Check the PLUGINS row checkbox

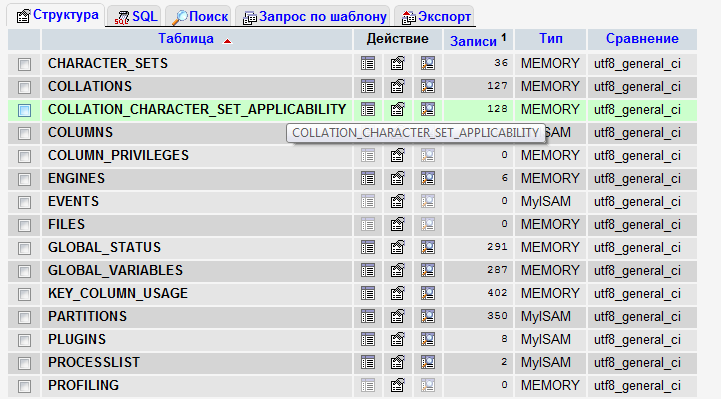24,340
